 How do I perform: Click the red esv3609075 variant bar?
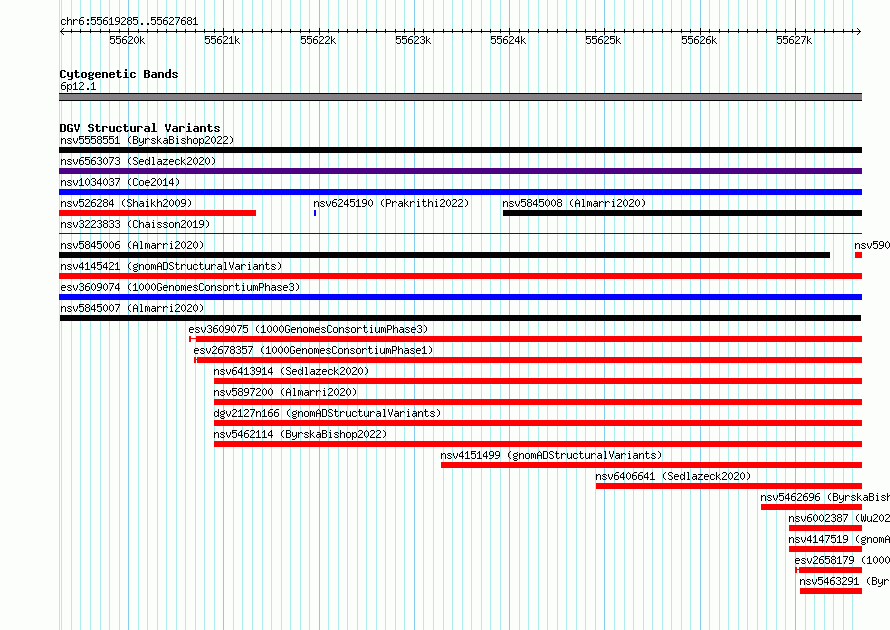coord(526,339)
